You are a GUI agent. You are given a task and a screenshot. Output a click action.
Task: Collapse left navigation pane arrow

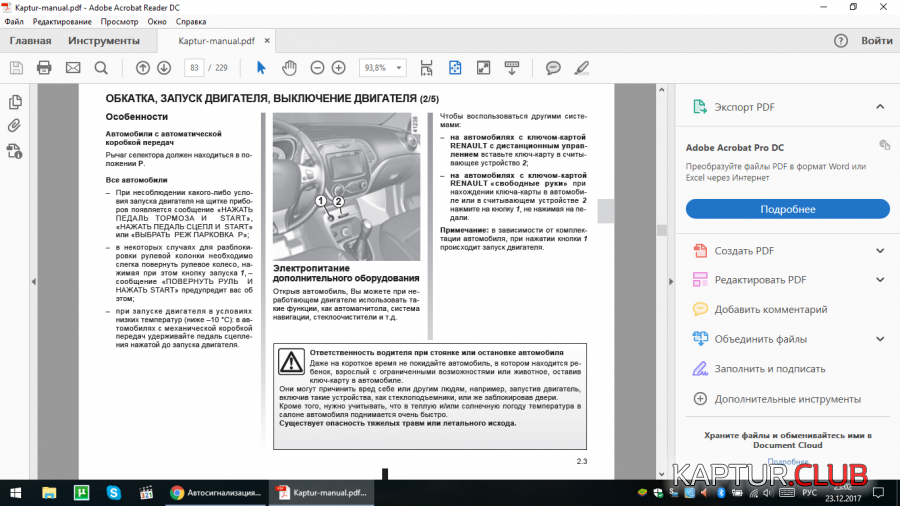pyautogui.click(x=33, y=282)
